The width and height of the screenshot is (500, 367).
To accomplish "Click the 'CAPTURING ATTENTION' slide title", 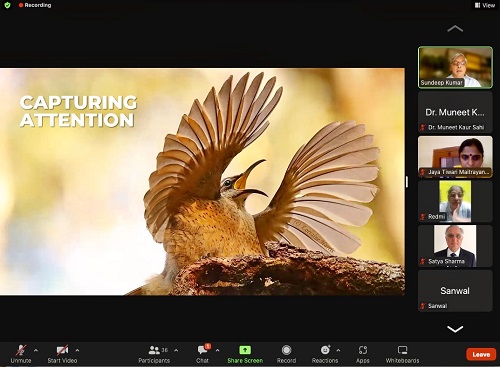I will (x=78, y=111).
